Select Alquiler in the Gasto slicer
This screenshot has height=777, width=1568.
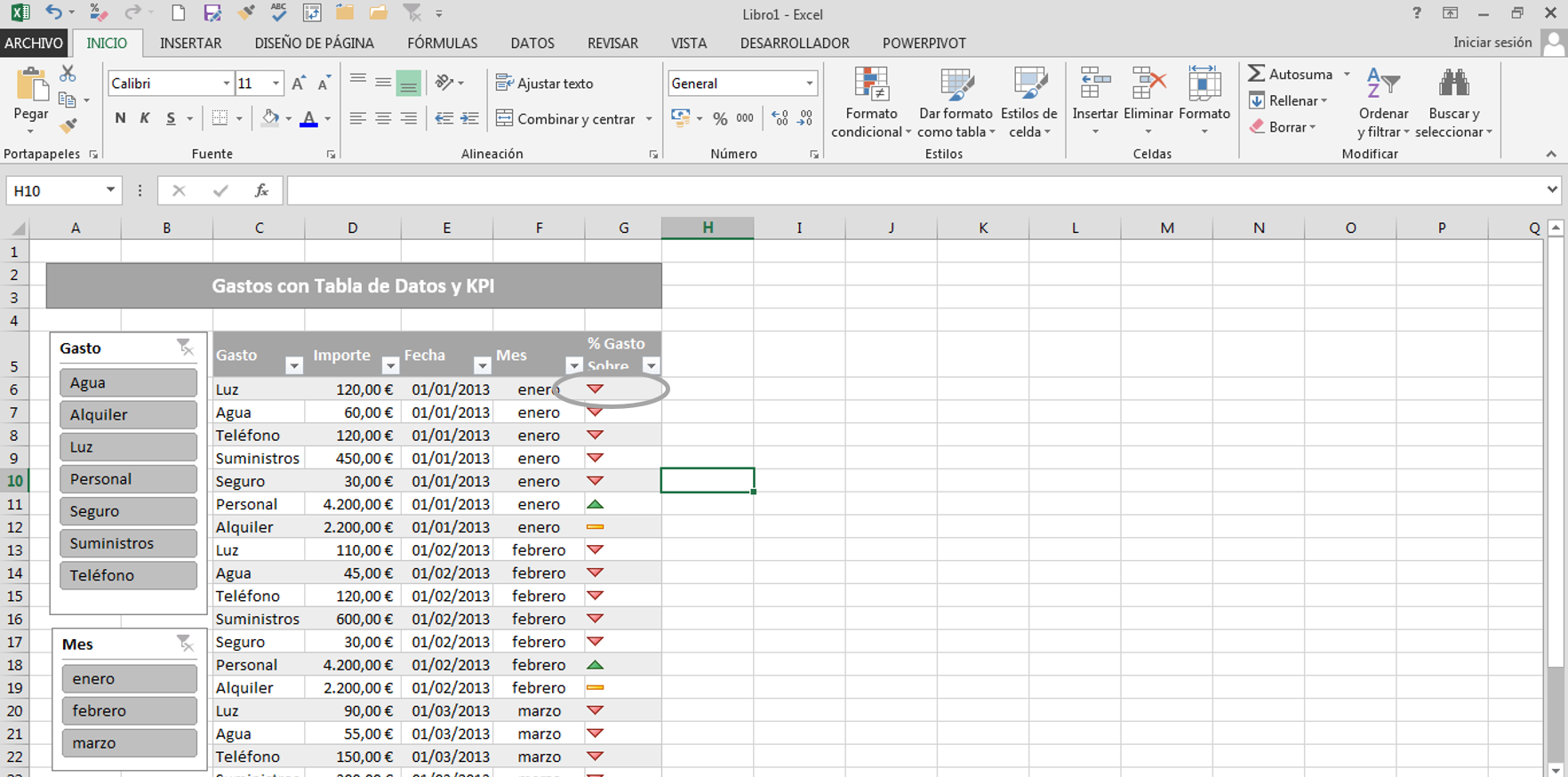click(128, 414)
